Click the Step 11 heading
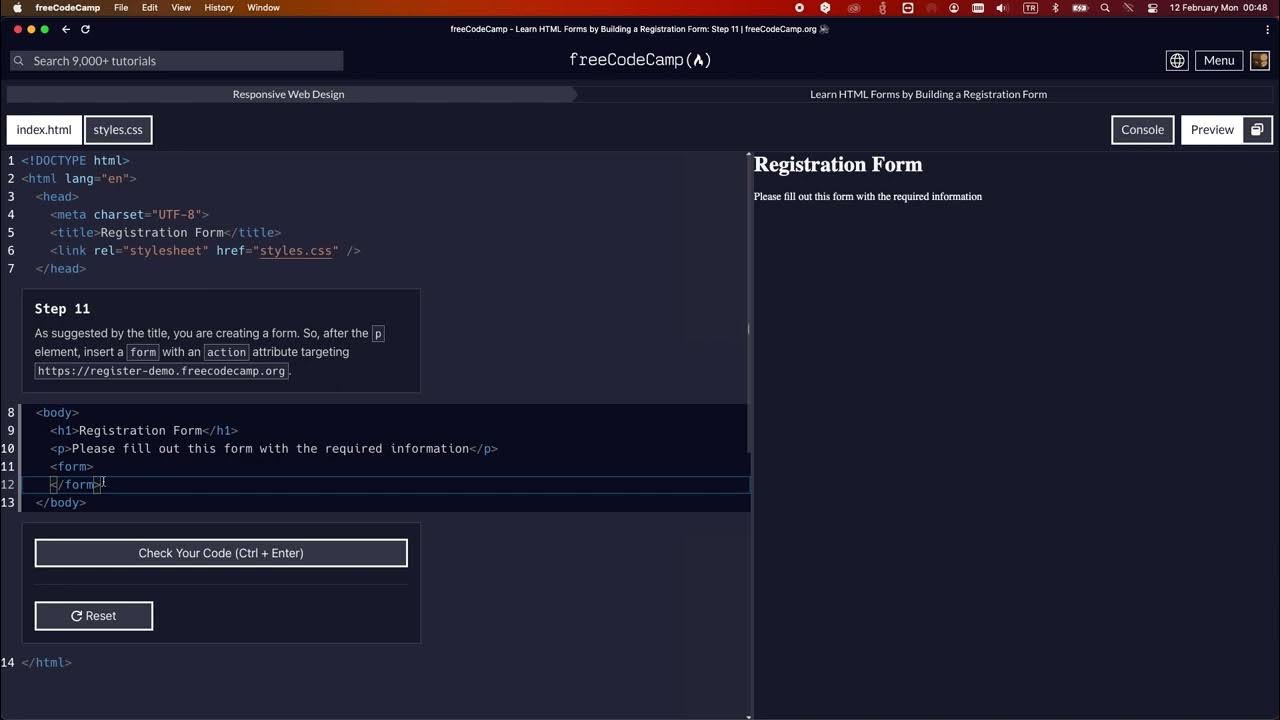 pos(62,309)
